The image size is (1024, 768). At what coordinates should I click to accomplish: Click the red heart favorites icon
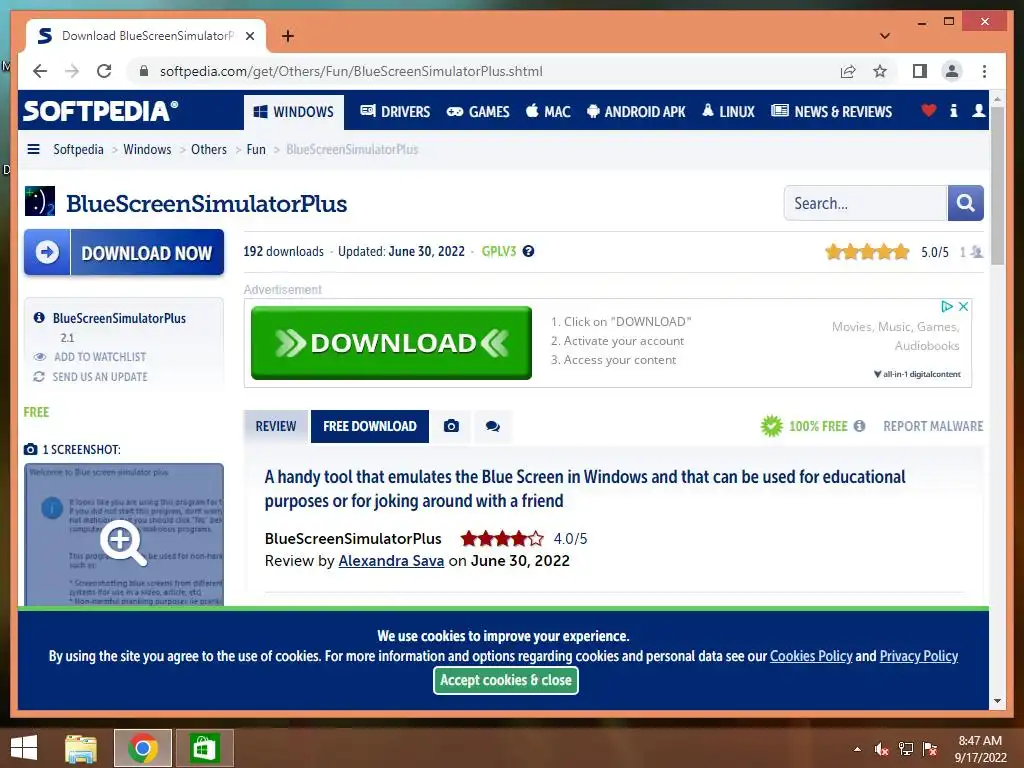coord(928,111)
